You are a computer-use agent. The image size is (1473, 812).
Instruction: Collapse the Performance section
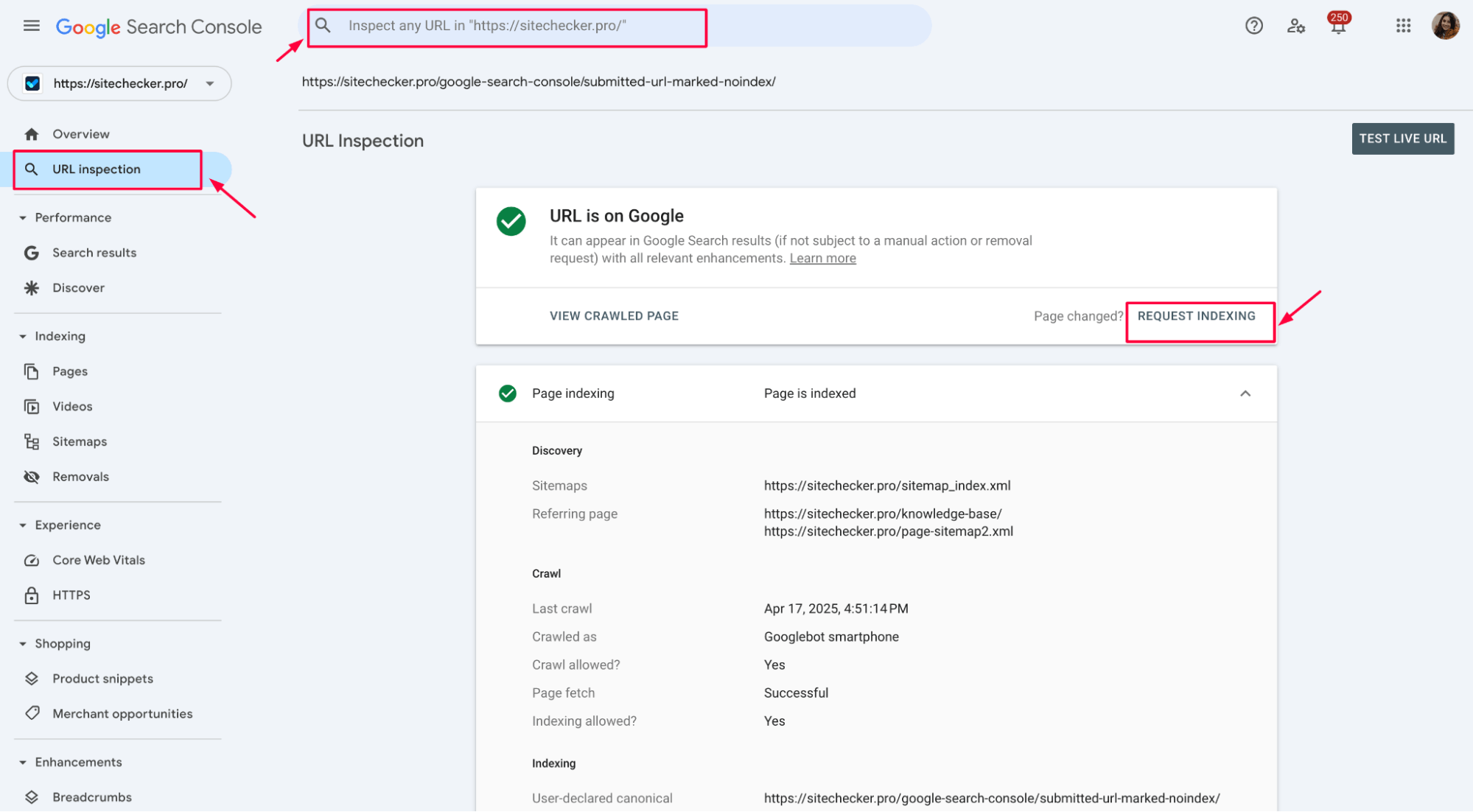23,218
